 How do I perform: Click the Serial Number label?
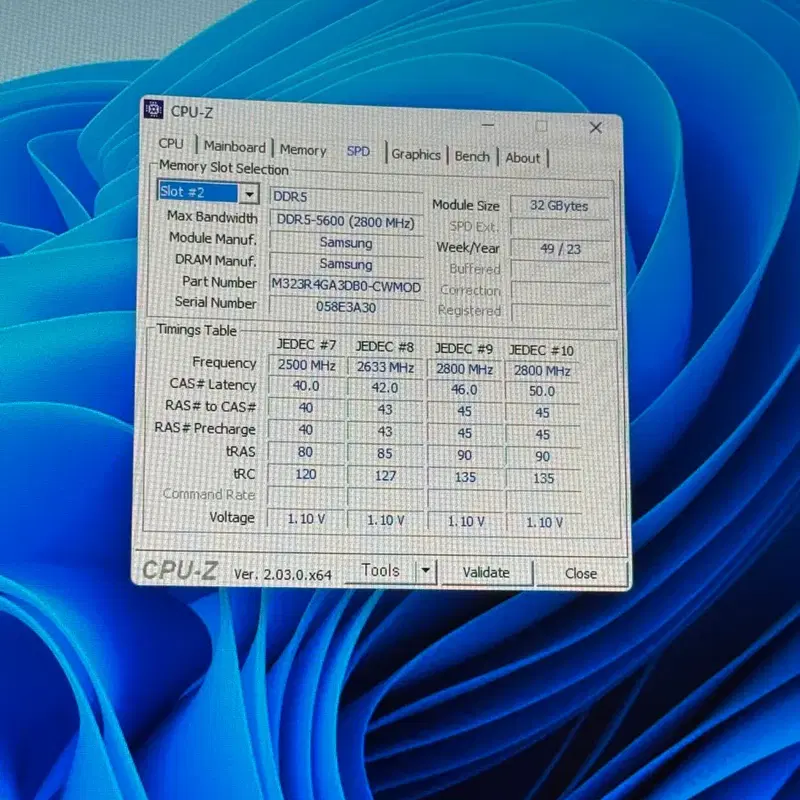tap(215, 303)
